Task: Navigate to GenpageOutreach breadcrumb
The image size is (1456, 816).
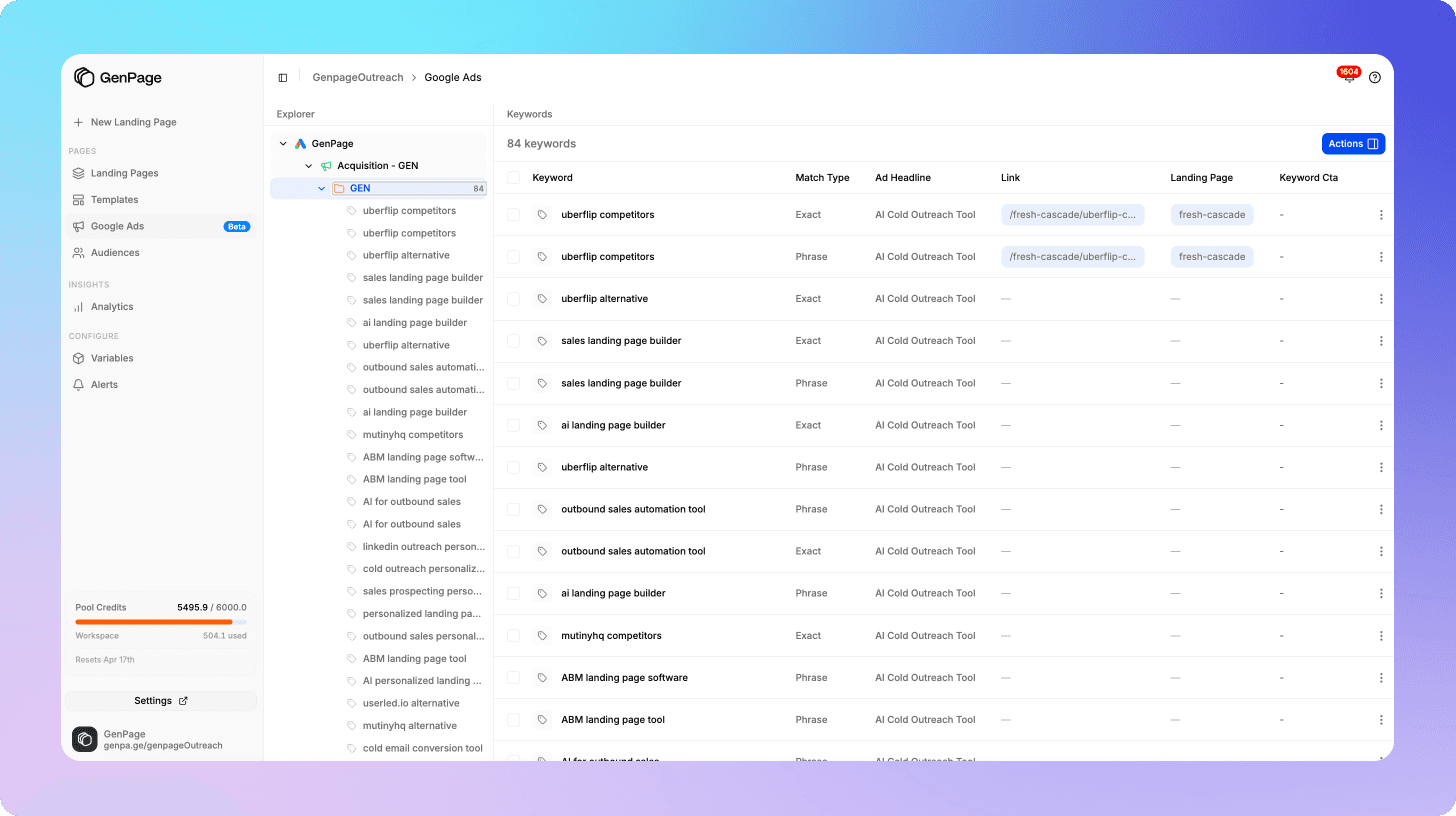Action: [358, 78]
